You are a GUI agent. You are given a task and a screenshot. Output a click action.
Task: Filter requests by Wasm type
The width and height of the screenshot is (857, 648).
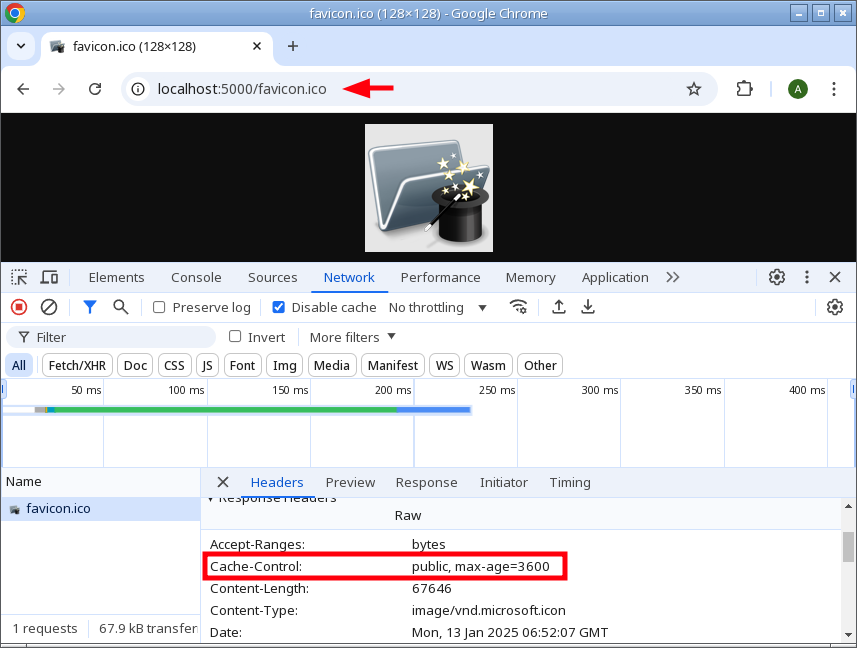[x=488, y=366]
